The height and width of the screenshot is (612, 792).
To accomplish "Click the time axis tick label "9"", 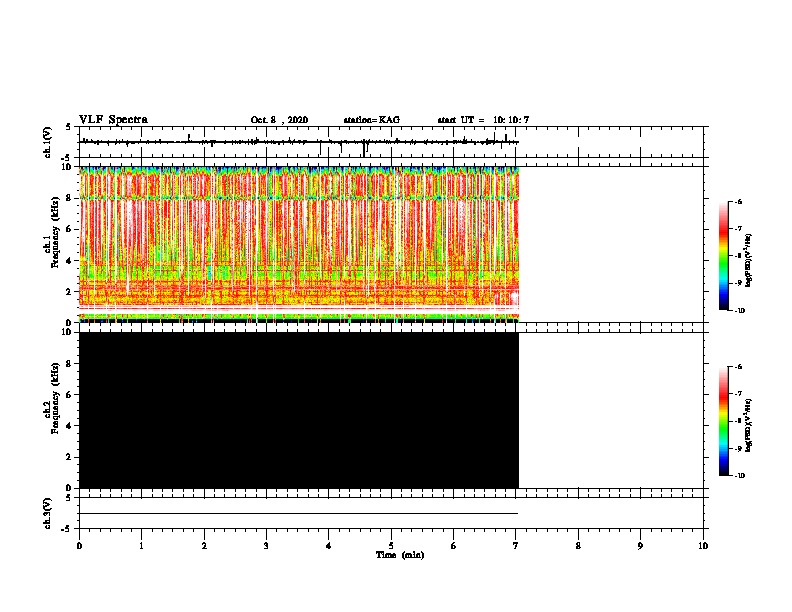I will [640, 545].
